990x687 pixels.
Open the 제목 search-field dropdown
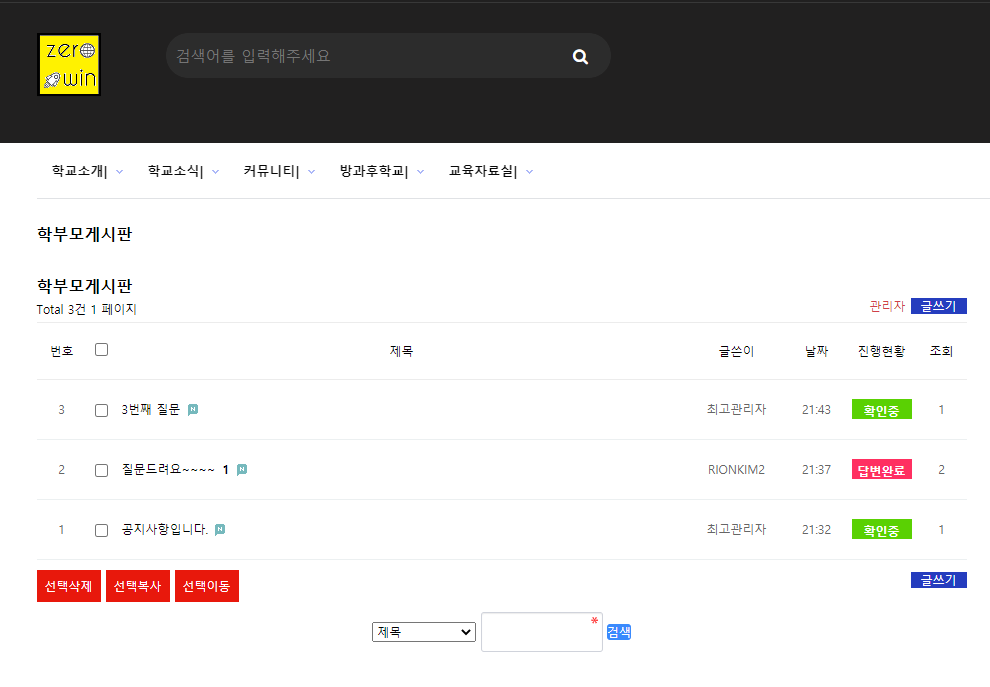point(424,632)
